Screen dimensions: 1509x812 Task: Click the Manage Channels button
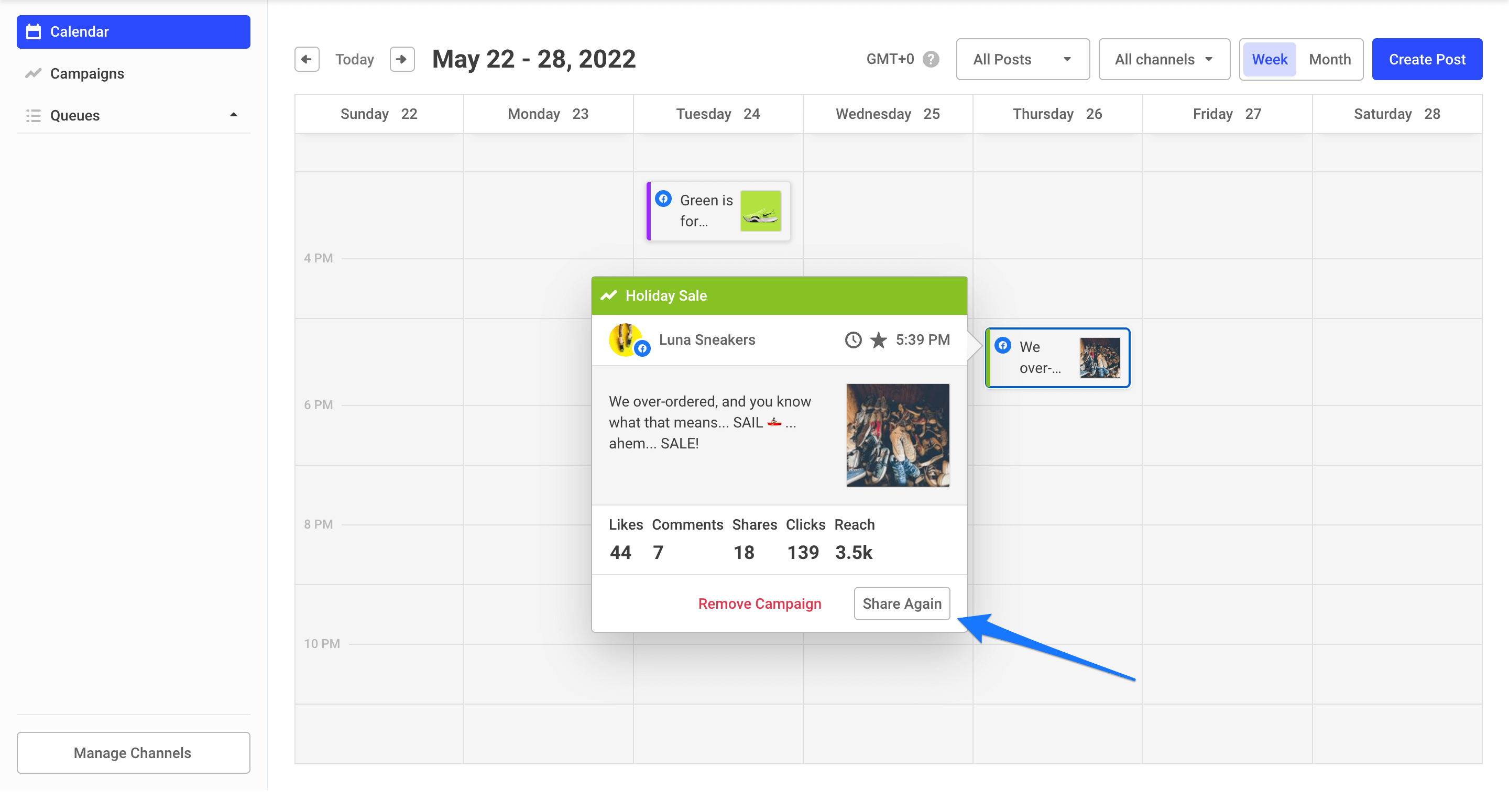[133, 752]
